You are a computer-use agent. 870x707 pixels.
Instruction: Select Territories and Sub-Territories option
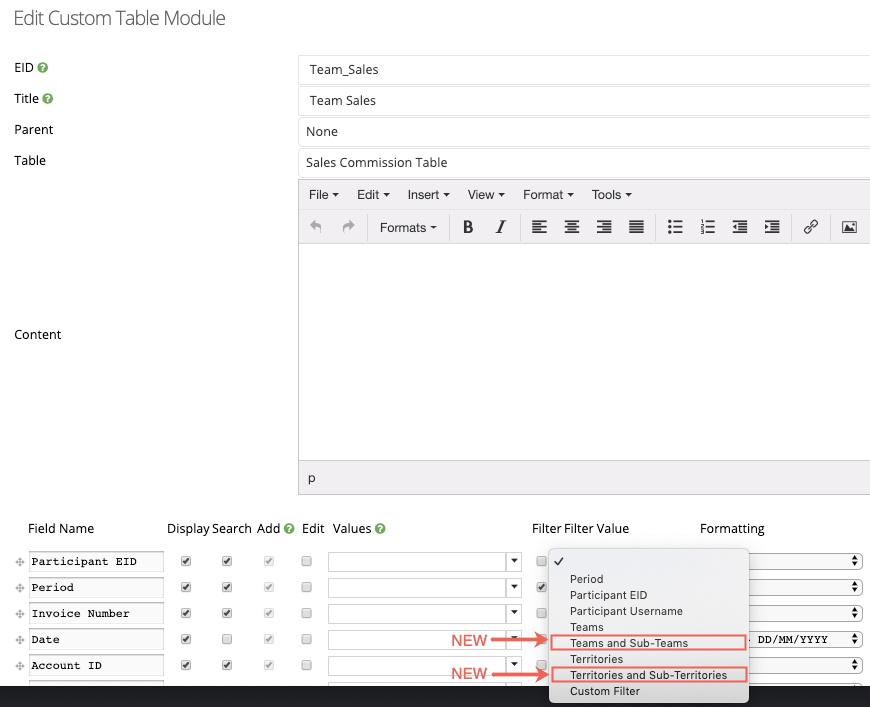(x=649, y=675)
